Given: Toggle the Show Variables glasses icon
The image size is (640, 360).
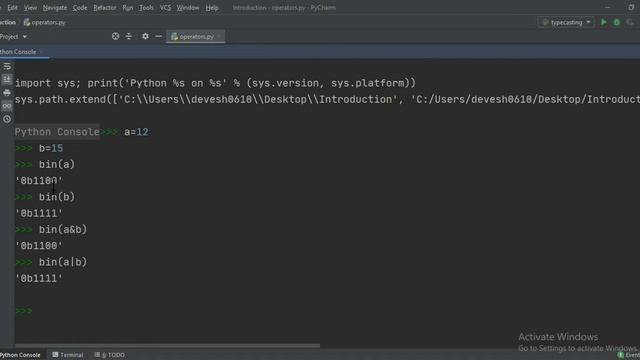Looking at the screenshot, I should 7,106.
